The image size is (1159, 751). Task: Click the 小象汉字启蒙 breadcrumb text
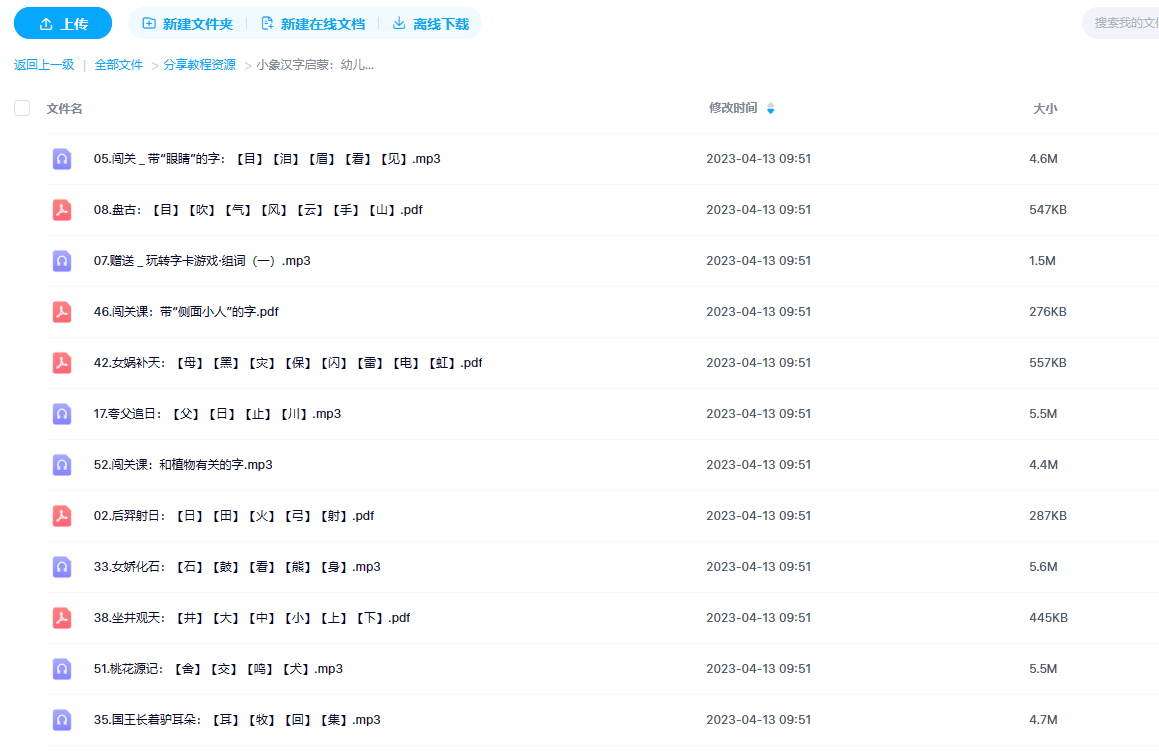(315, 64)
